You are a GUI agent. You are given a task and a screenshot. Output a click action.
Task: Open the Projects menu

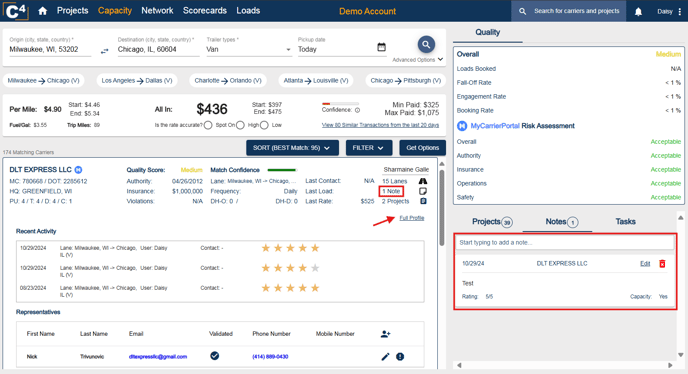(x=72, y=11)
